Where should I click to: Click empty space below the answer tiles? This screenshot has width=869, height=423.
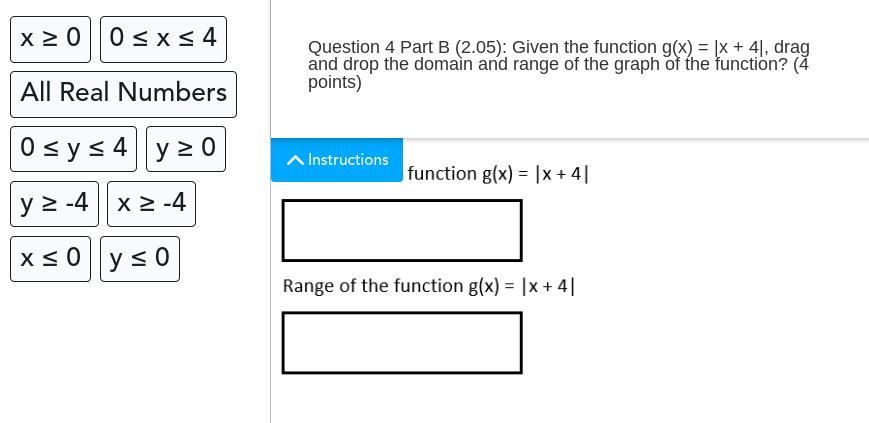tap(130, 350)
